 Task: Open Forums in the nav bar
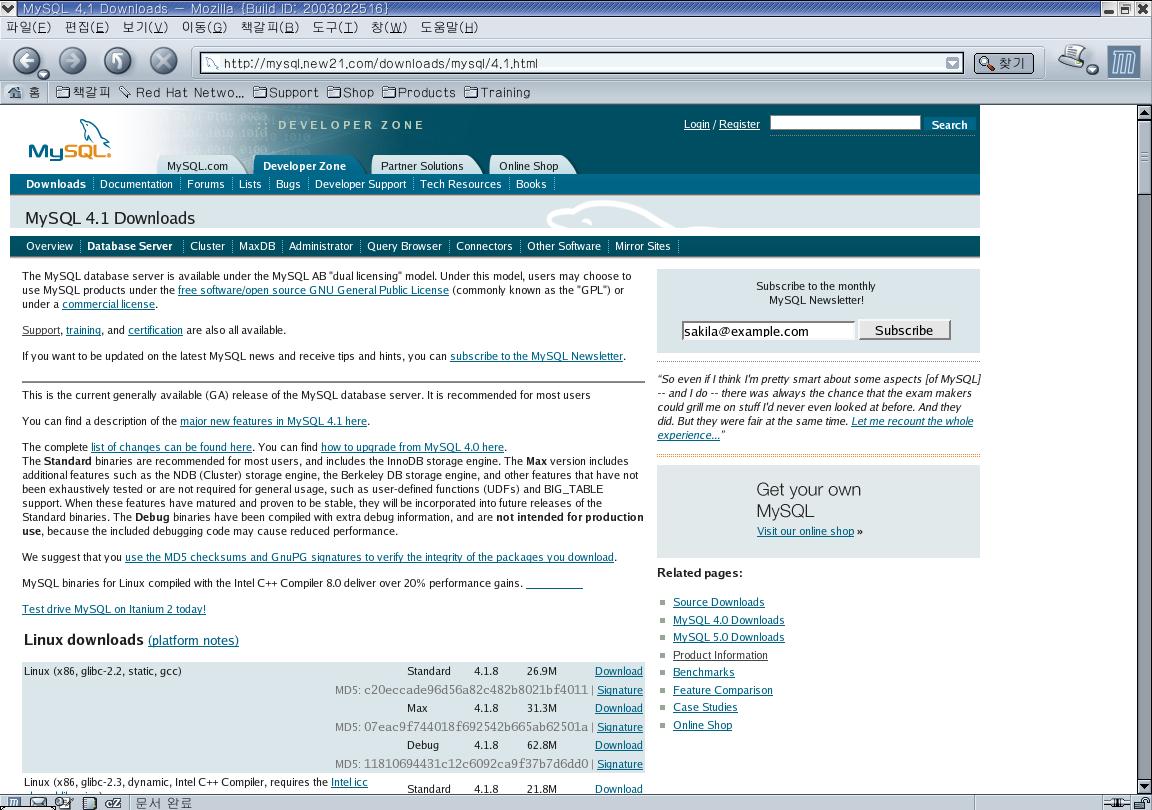point(206,184)
